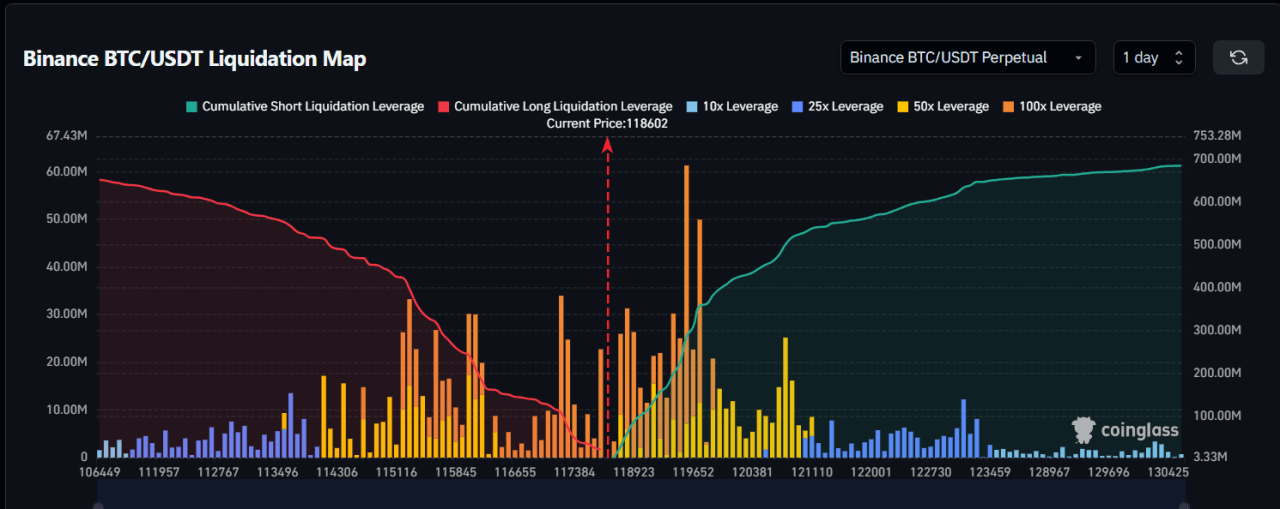Click the 112767 x-axis price label
The height and width of the screenshot is (509, 1280).
tap(219, 471)
